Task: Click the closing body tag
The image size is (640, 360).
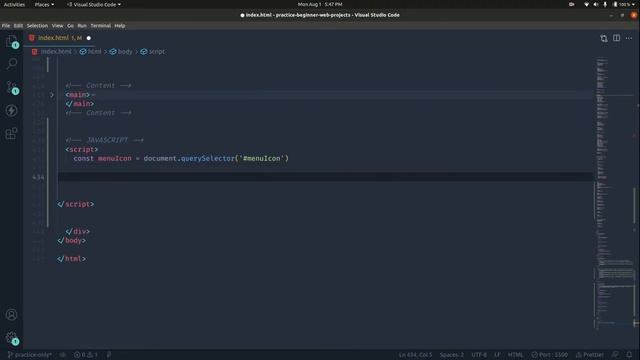Action: (x=71, y=240)
